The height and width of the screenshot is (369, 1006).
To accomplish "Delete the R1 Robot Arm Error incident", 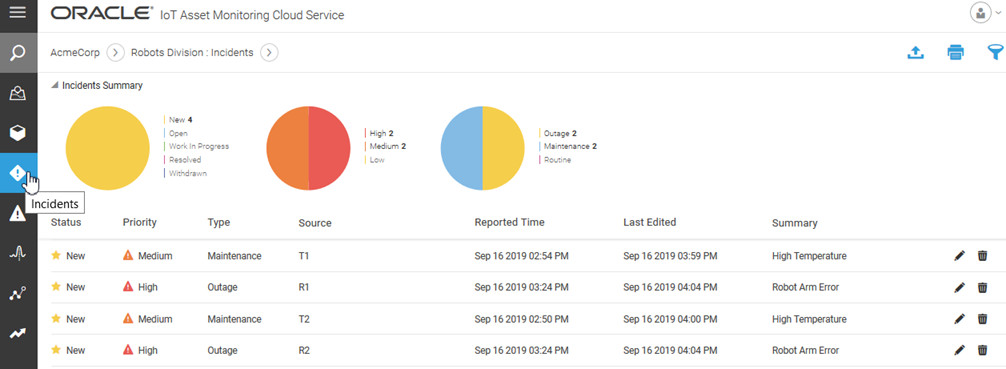I will pos(982,287).
